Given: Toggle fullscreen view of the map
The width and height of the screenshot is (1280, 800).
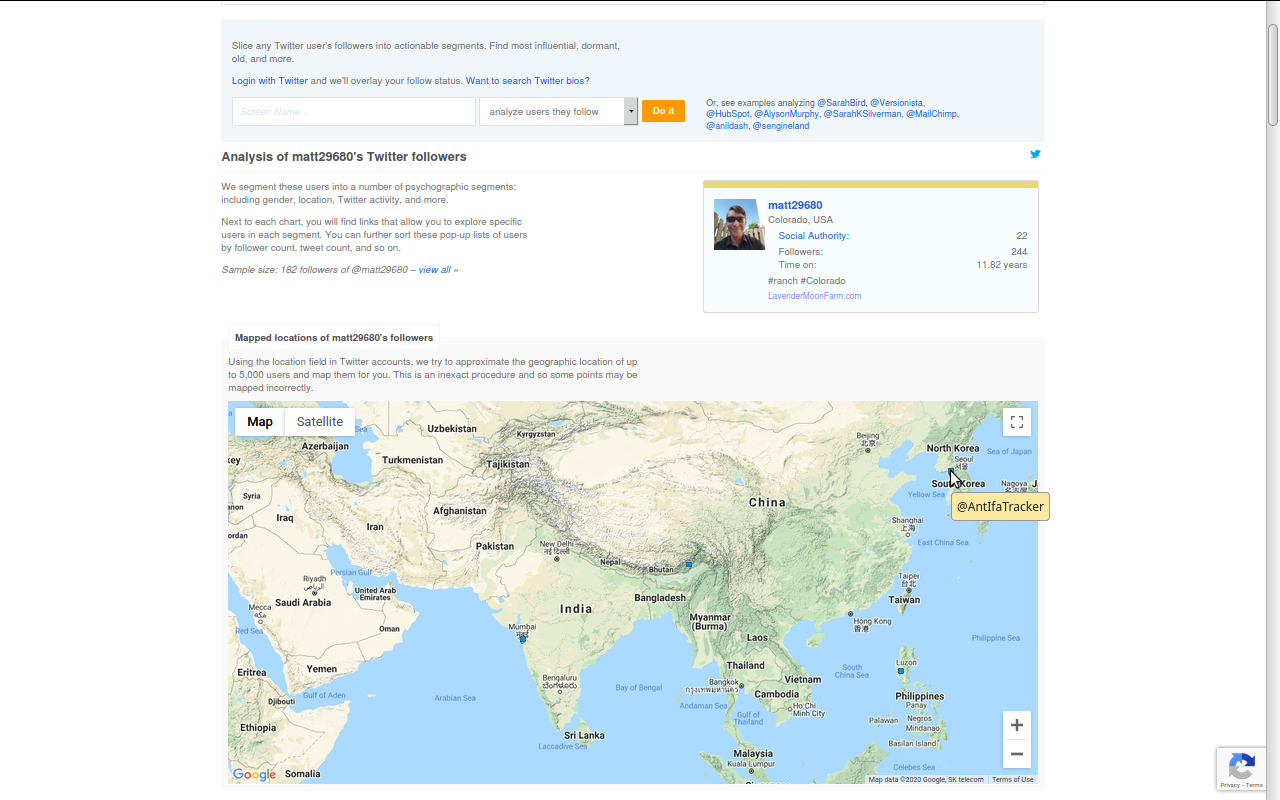Looking at the screenshot, I should click(1017, 422).
